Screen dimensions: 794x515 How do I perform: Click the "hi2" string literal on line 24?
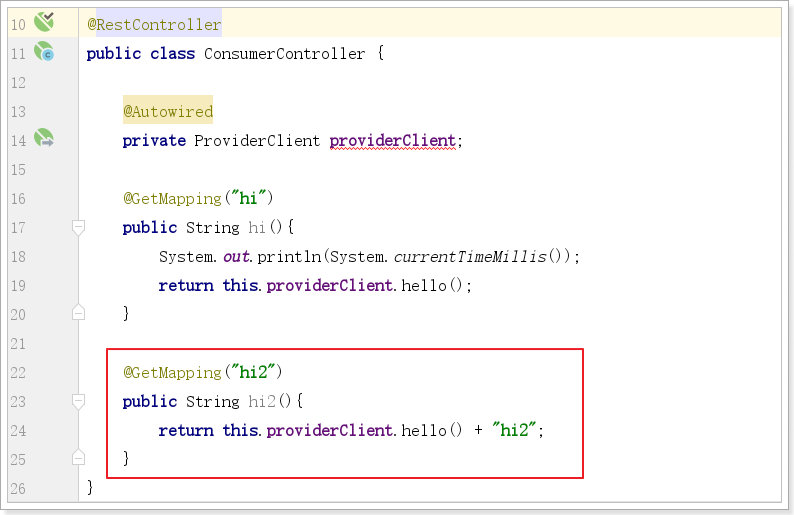(514, 430)
